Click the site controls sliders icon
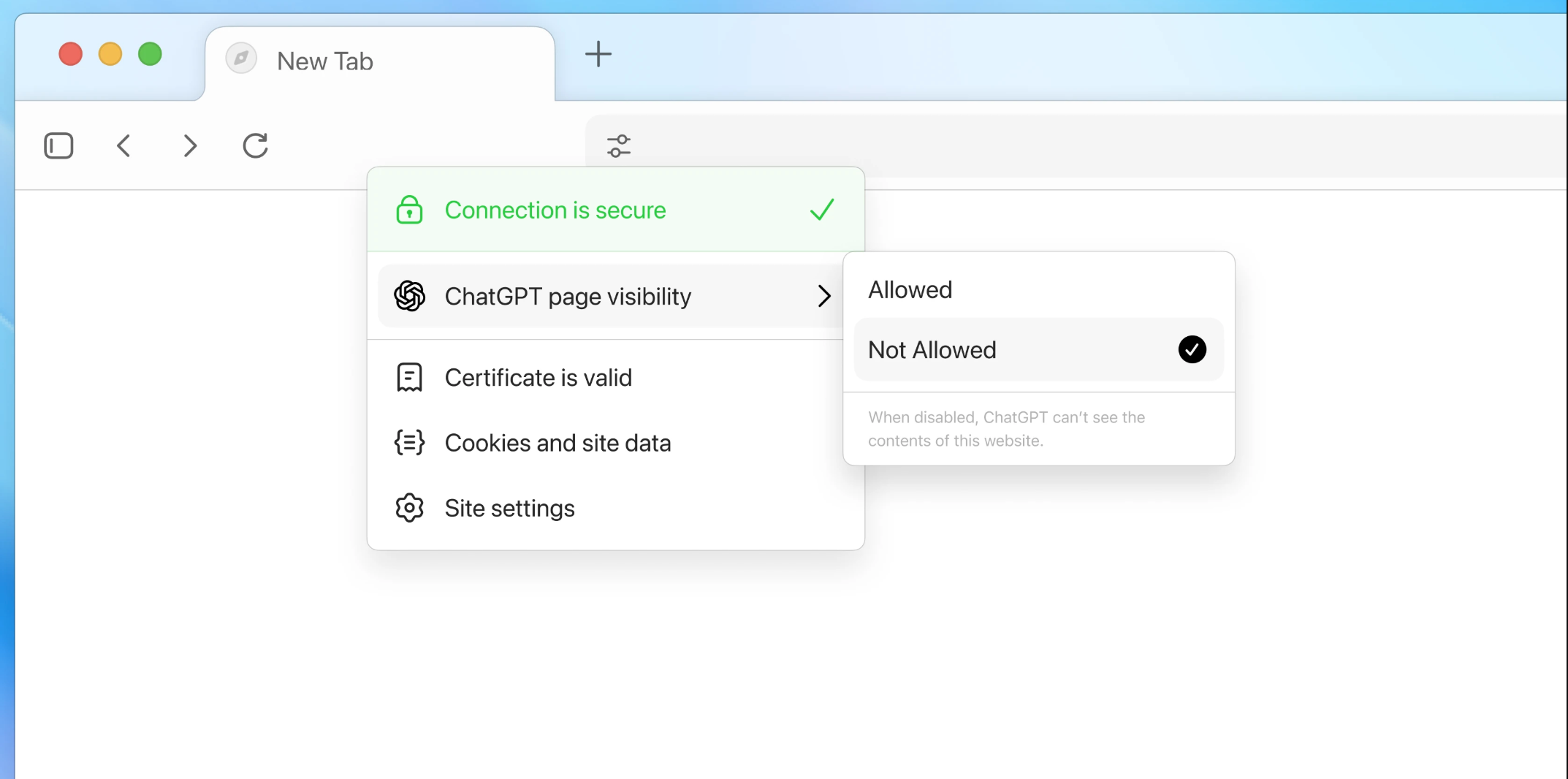This screenshot has height=779, width=1568. pyautogui.click(x=619, y=146)
